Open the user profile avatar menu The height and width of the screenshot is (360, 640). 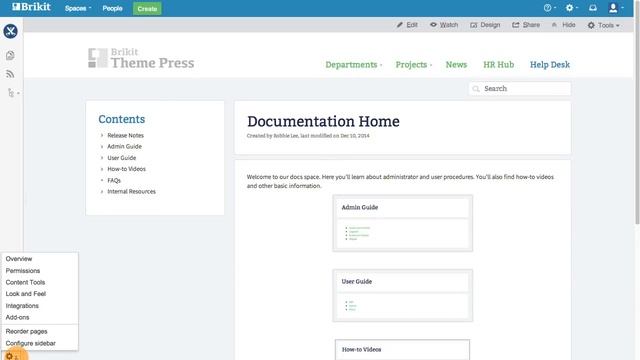click(x=615, y=8)
